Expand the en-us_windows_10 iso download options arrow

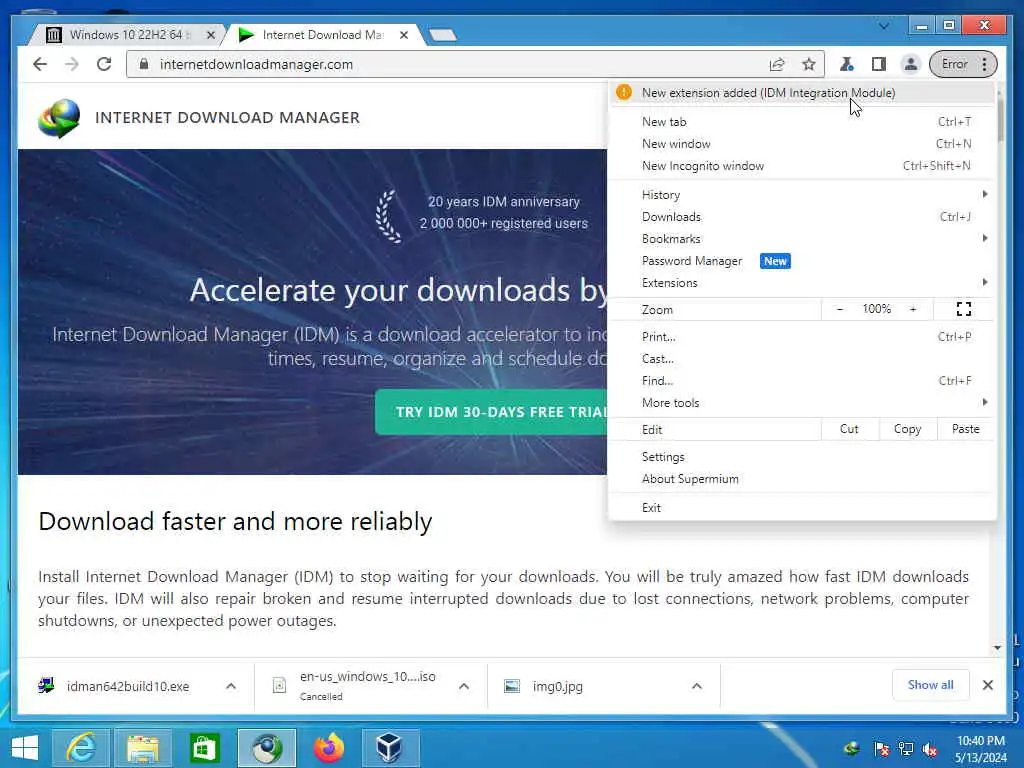coord(464,686)
